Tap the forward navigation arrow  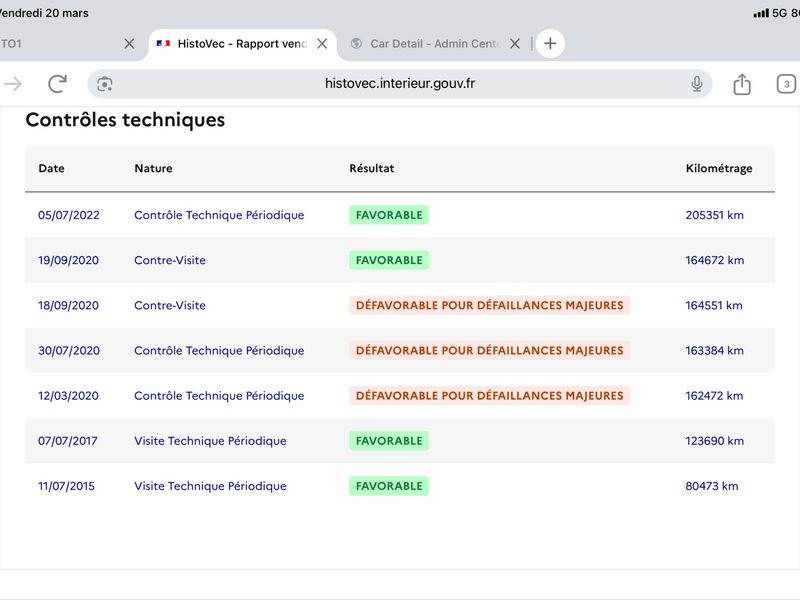(x=13, y=84)
